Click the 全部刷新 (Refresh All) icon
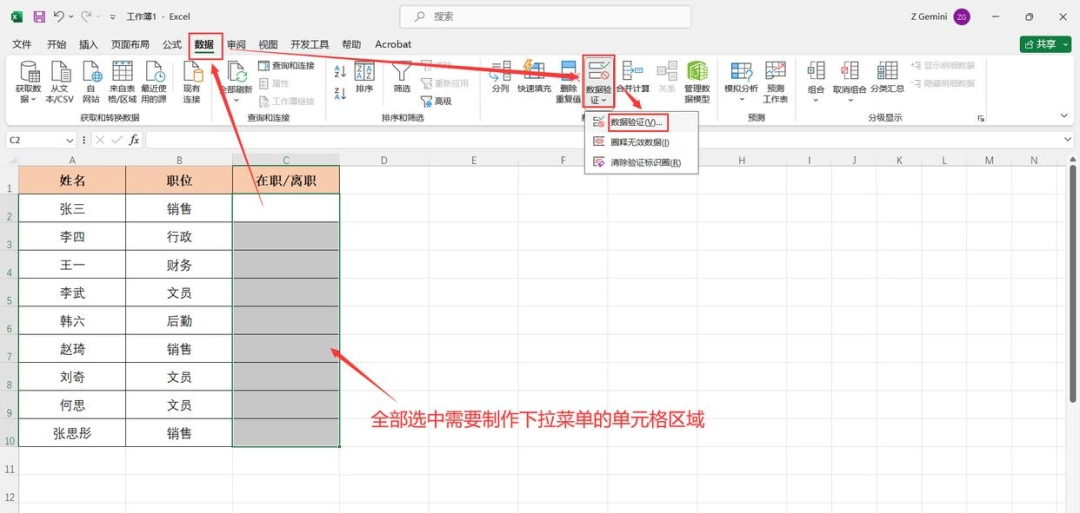 coord(236,72)
